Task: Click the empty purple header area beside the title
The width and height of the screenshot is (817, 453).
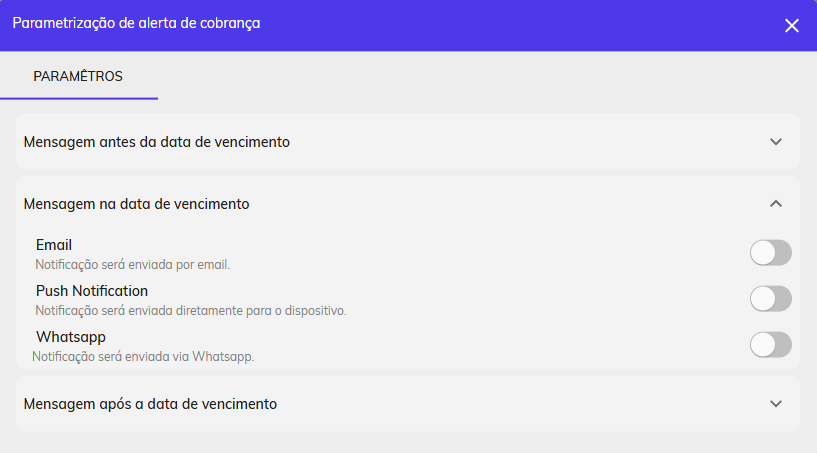Action: tap(521, 25)
